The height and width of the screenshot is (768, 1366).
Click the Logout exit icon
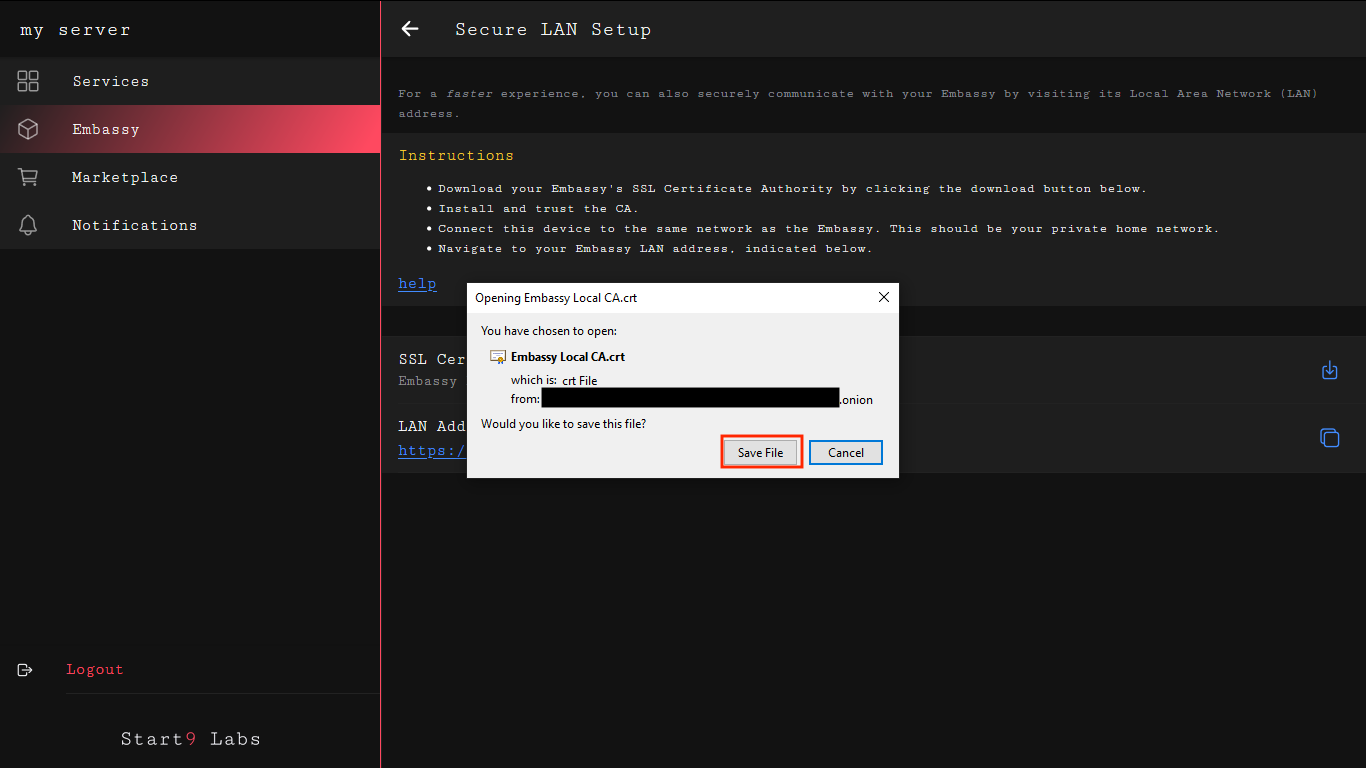[x=26, y=670]
